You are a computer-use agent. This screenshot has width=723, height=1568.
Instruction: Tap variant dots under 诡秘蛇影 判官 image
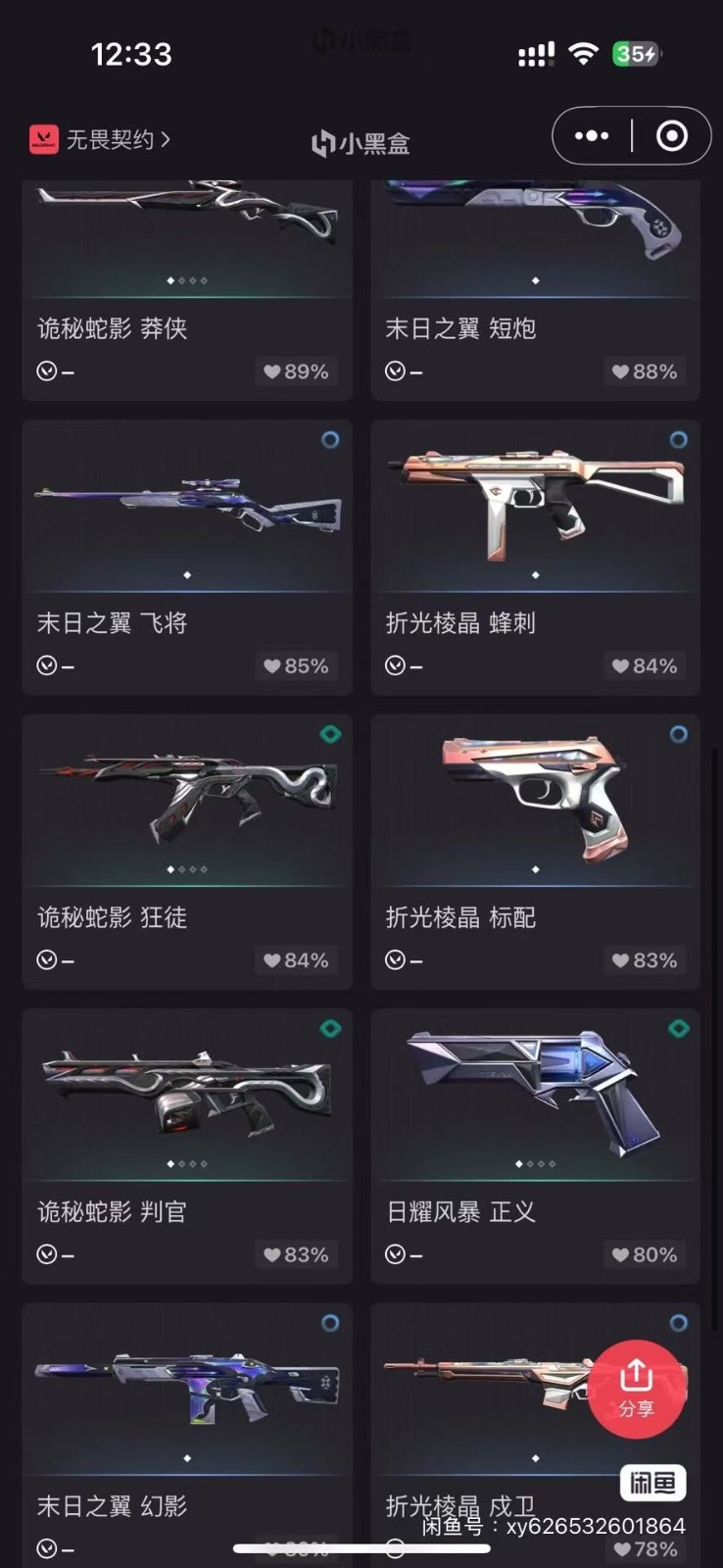[187, 1164]
